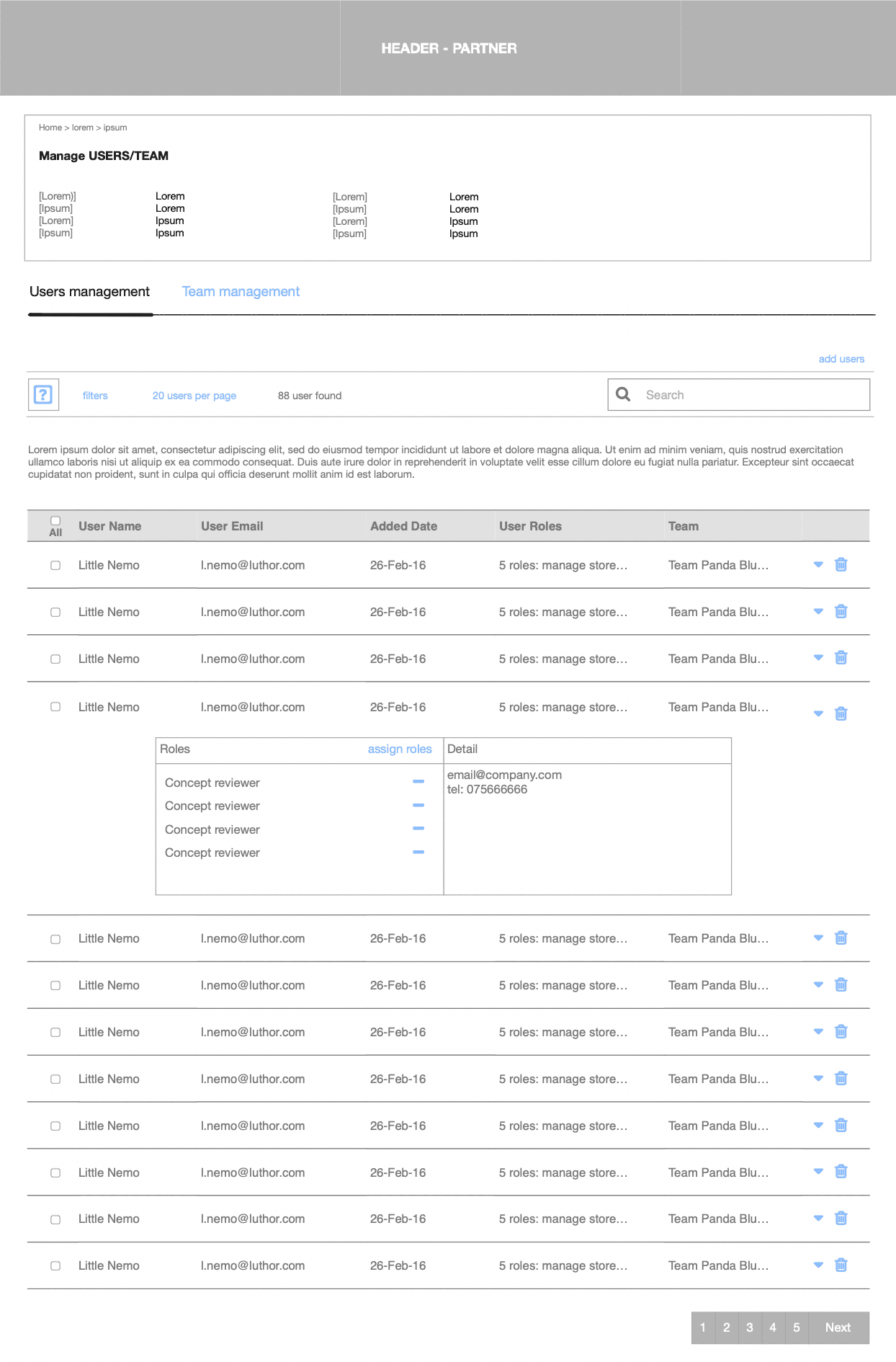Select the Users management tab
896x1362 pixels.
click(90, 292)
